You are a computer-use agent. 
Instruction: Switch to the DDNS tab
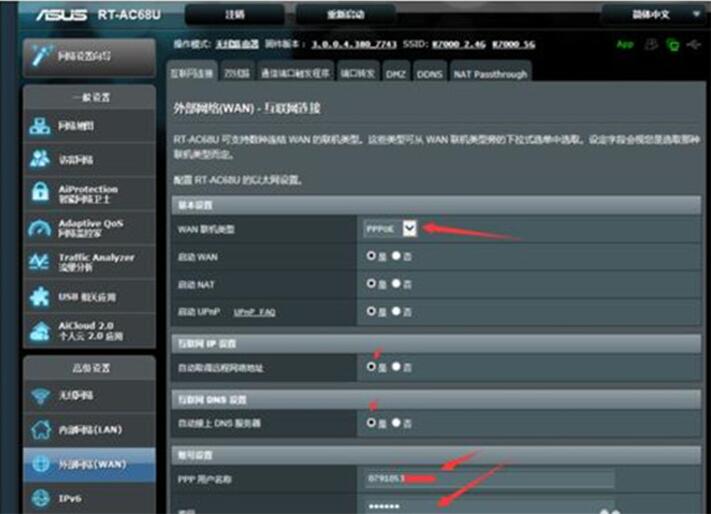pyautogui.click(x=429, y=73)
